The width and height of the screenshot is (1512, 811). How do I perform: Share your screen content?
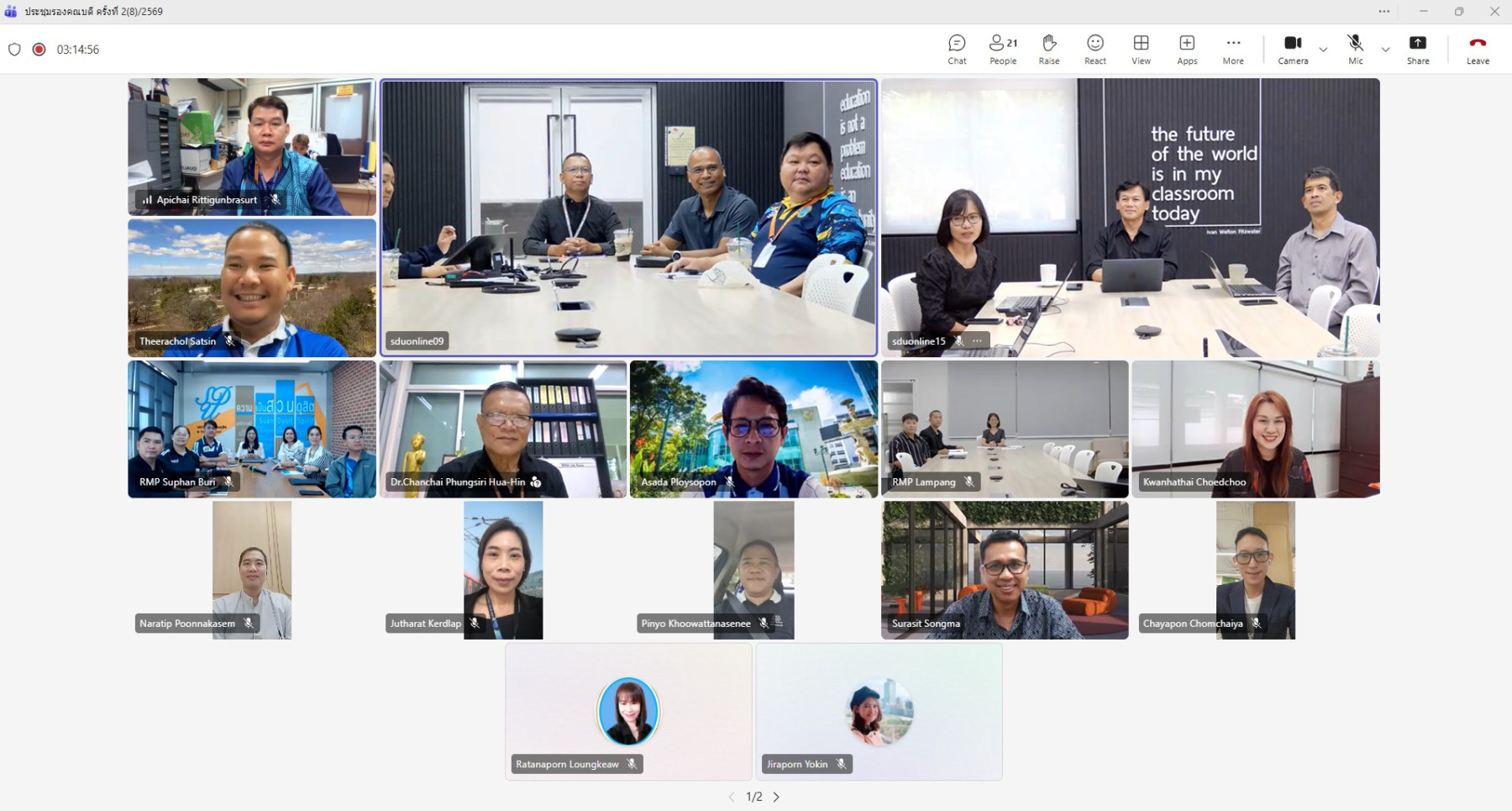point(1418,49)
